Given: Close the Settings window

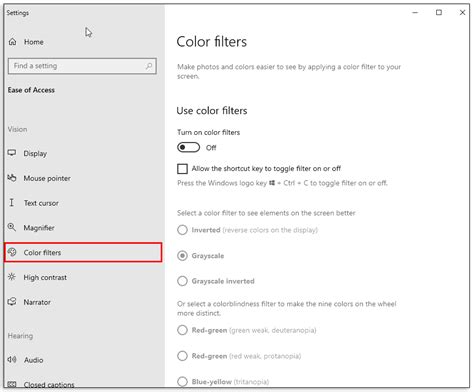Looking at the screenshot, I should pos(462,12).
